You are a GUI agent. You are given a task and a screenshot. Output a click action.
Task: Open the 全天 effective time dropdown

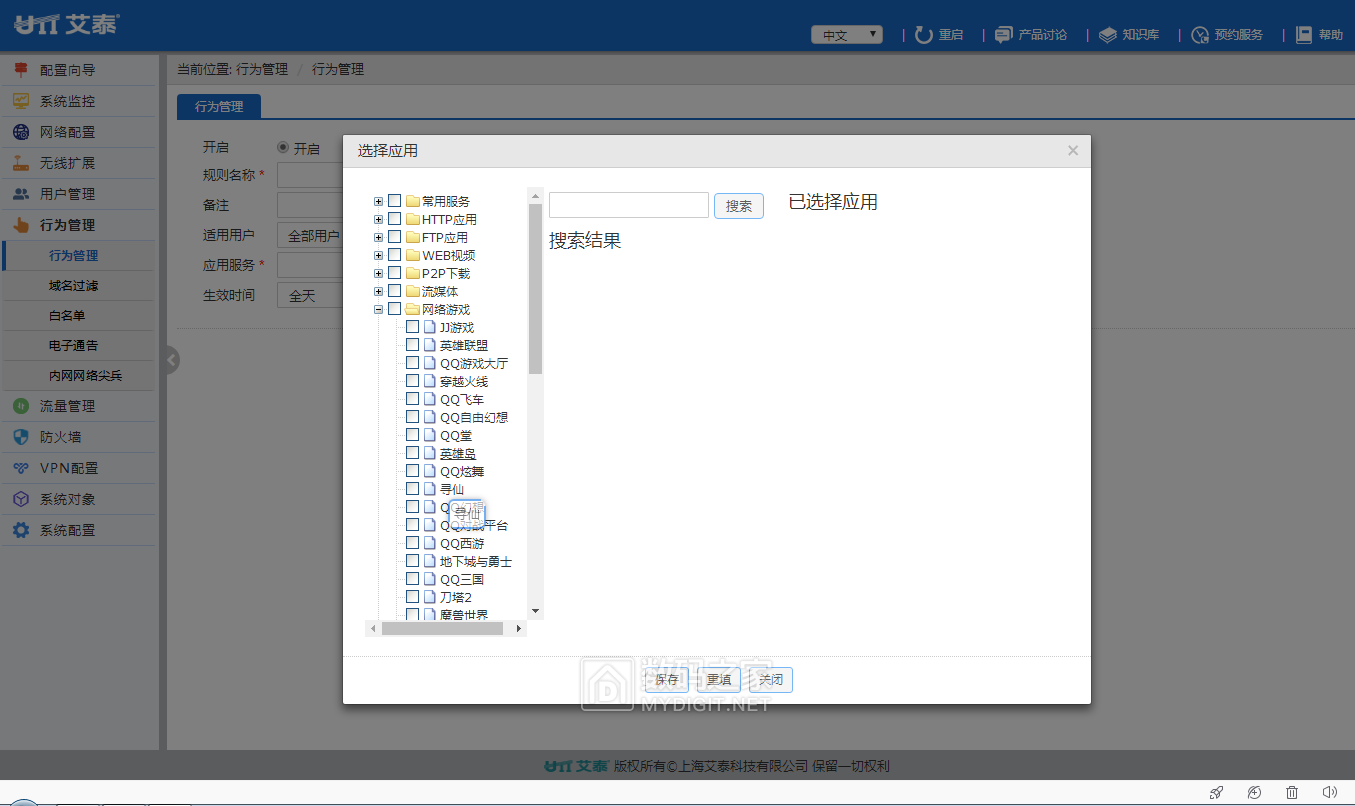click(x=310, y=296)
